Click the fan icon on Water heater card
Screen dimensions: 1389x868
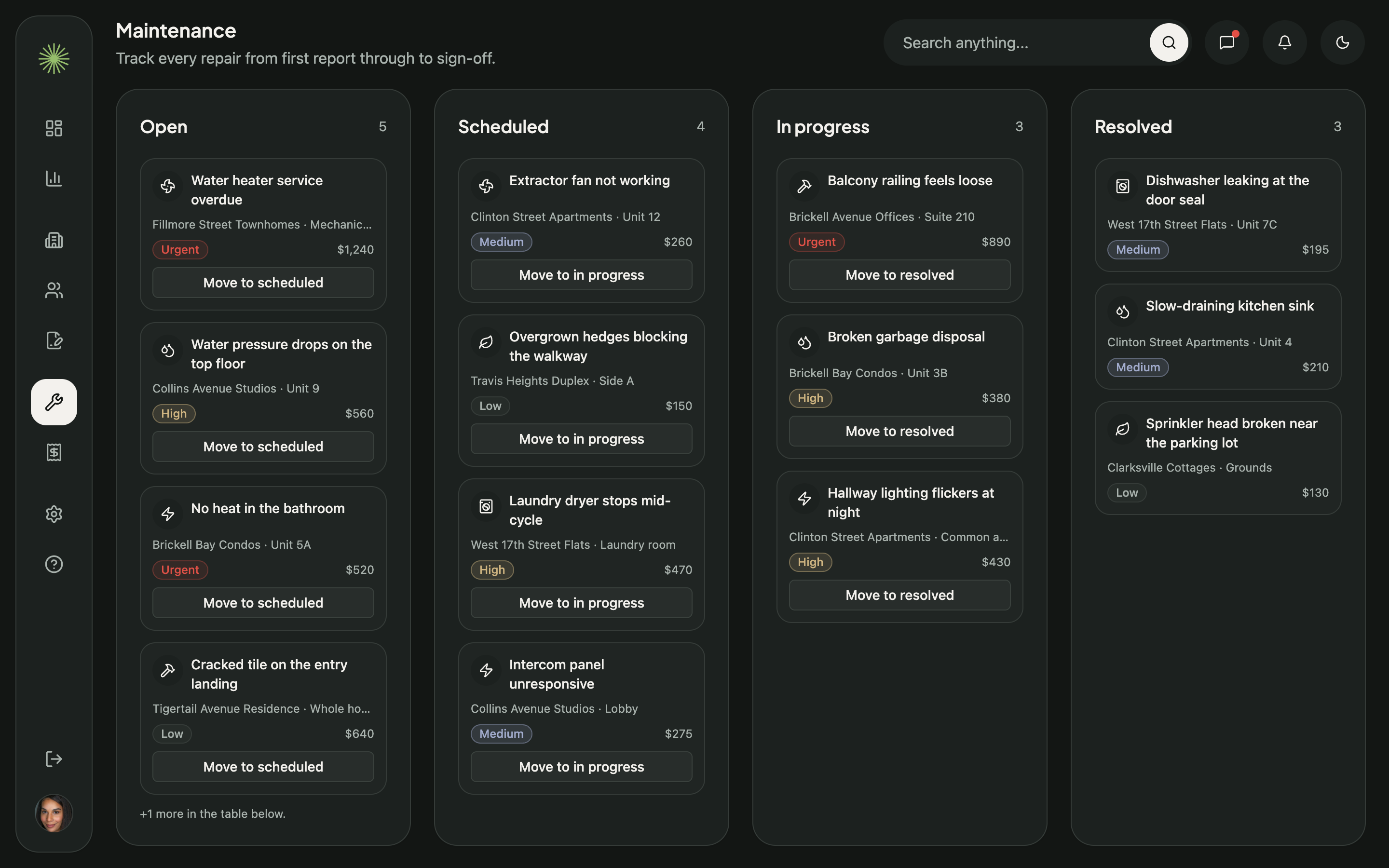click(168, 186)
